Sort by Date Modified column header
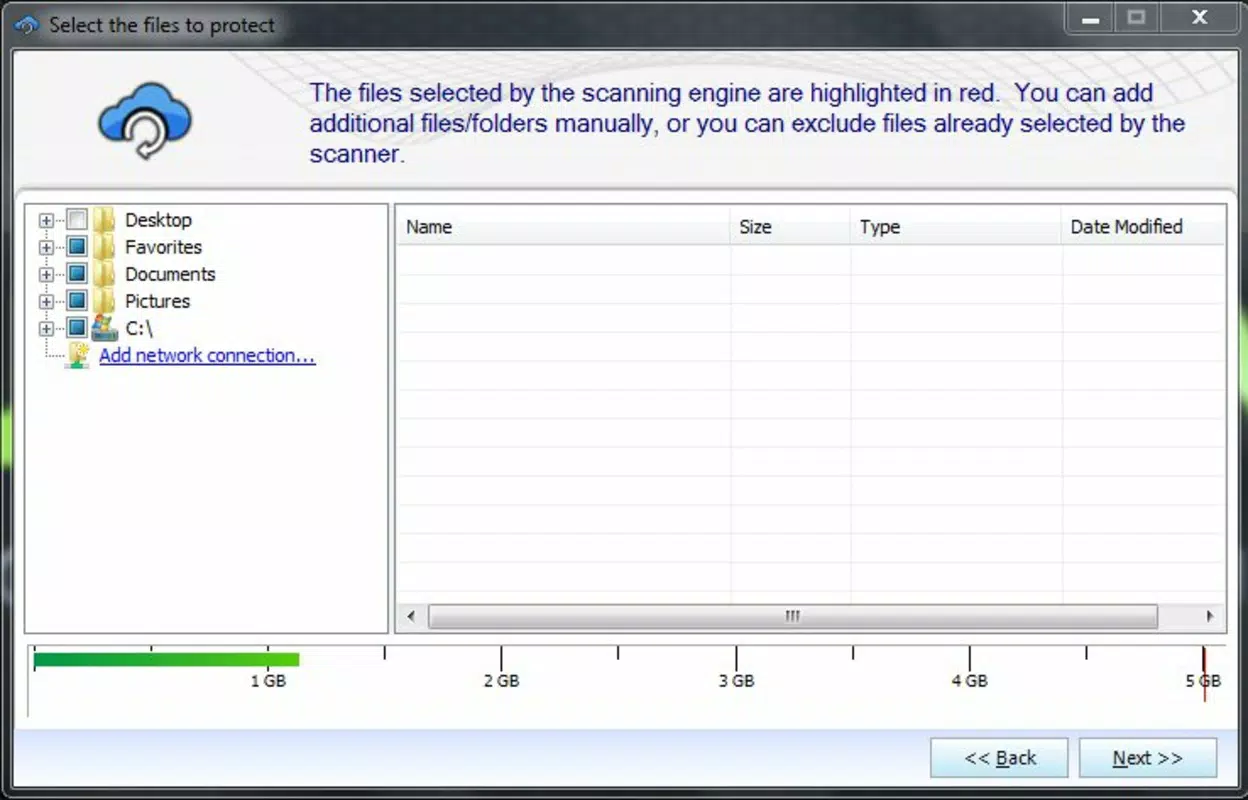The width and height of the screenshot is (1248, 800). click(x=1143, y=227)
